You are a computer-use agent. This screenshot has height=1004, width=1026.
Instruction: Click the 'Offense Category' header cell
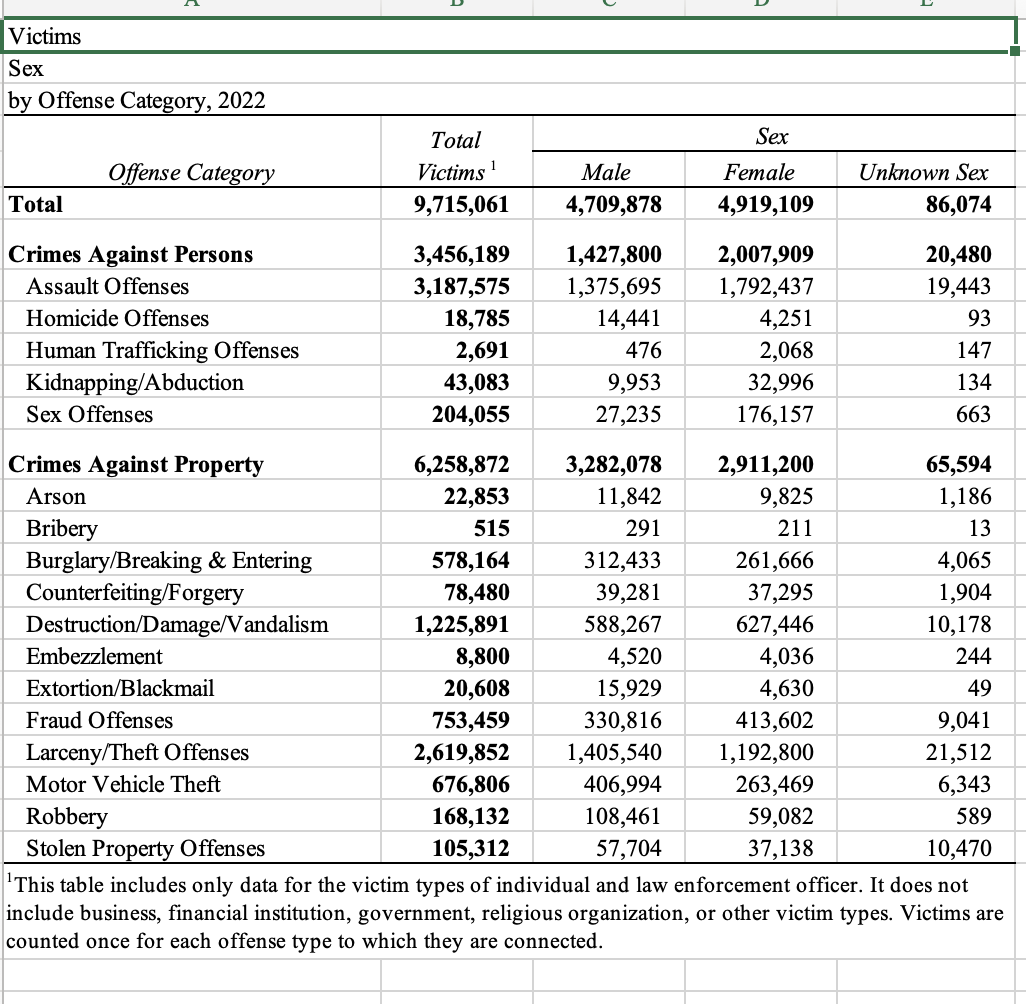click(190, 172)
